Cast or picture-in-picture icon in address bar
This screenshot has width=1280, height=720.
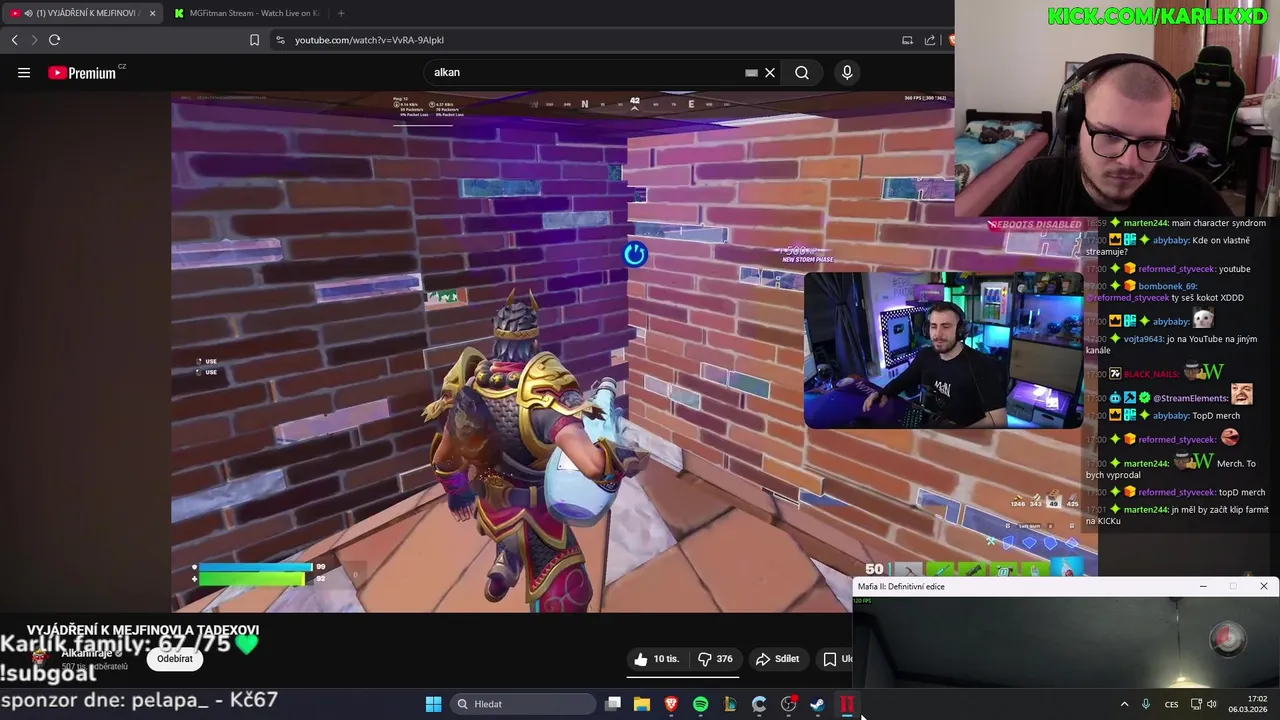[x=907, y=40]
